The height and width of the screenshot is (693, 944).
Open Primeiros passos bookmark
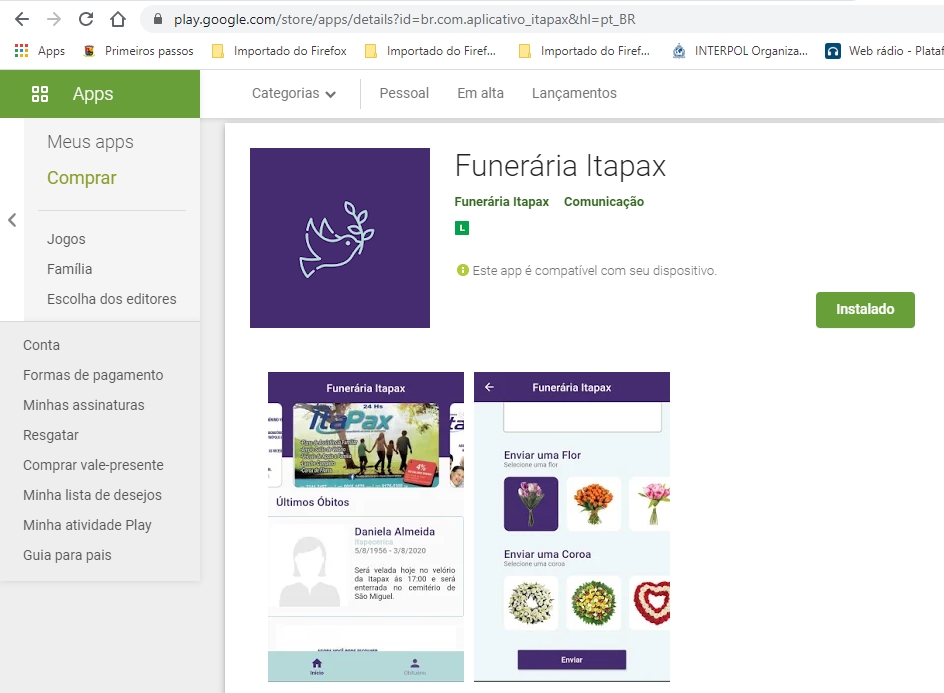point(138,51)
